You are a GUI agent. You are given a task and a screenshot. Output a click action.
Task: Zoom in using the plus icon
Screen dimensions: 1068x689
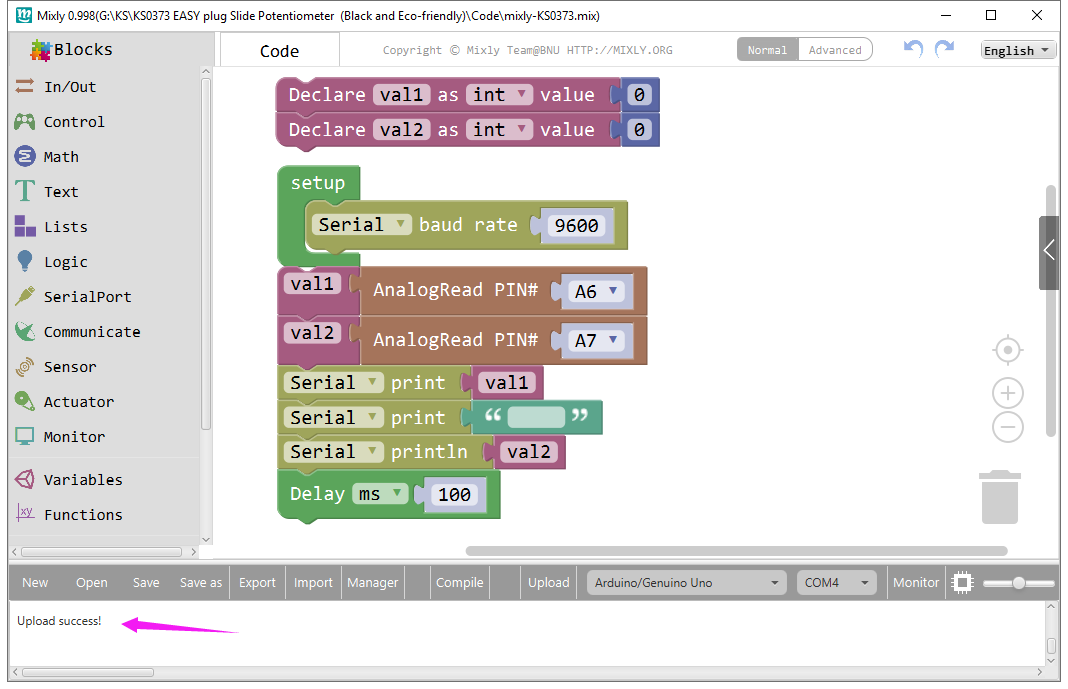1007,393
